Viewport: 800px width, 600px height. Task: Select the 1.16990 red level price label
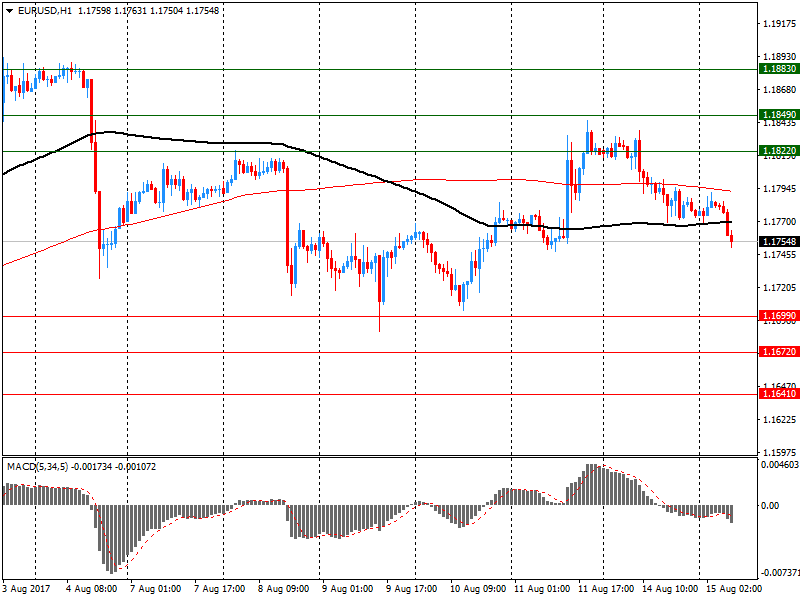pos(779,316)
